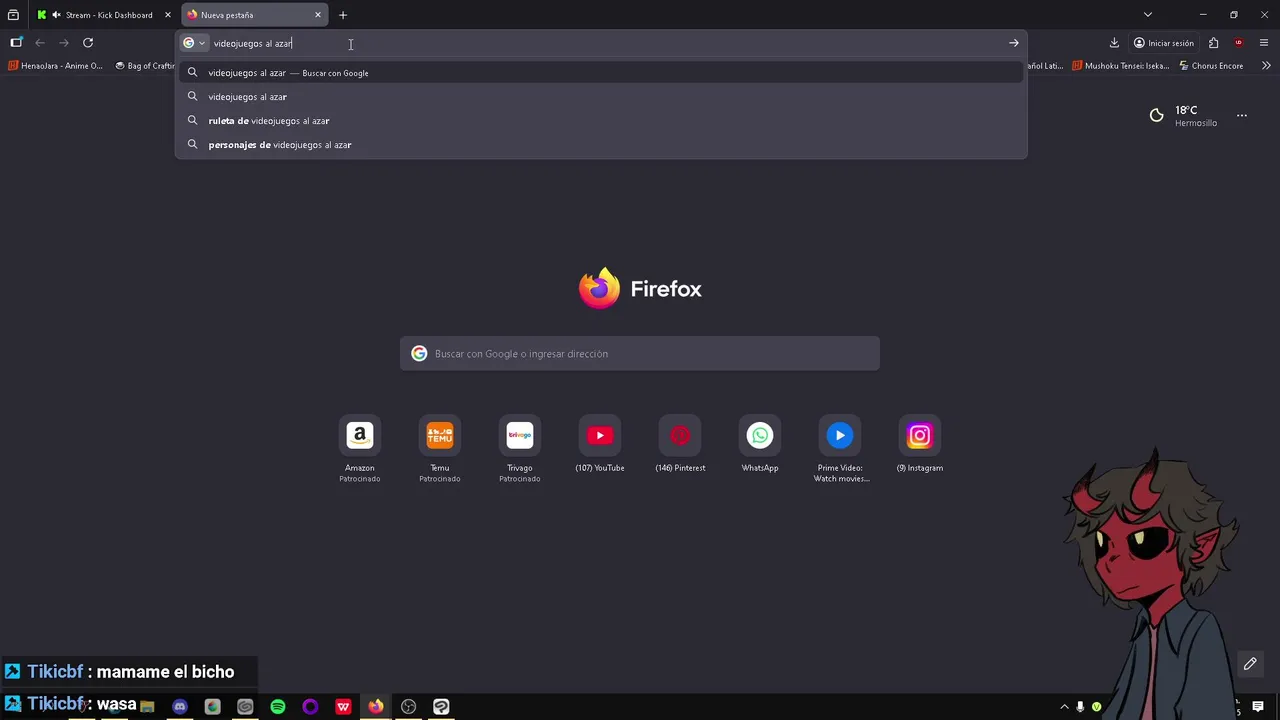Expand the system tray hidden icons arrow
Screen dimensions: 1280x720
coord(1064,707)
